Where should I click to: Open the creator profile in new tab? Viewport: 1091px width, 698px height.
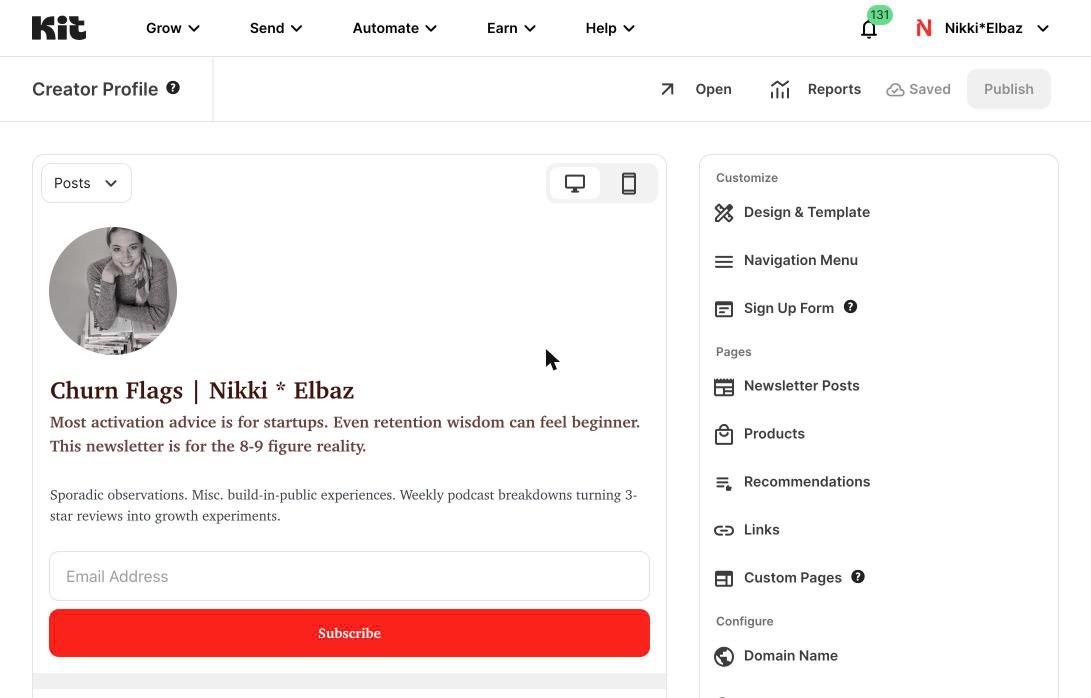pos(713,89)
